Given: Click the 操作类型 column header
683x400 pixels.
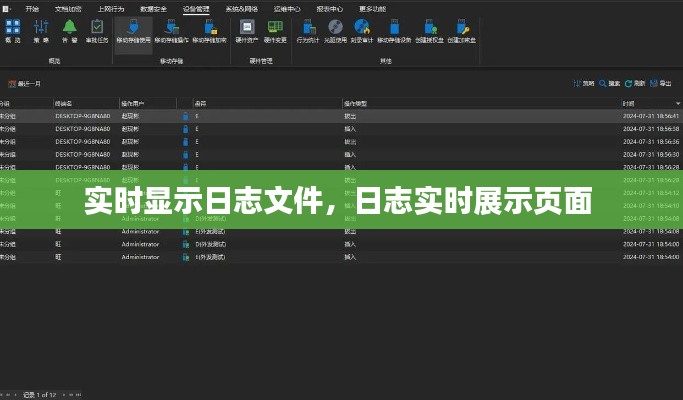Looking at the screenshot, I should pyautogui.click(x=356, y=103).
